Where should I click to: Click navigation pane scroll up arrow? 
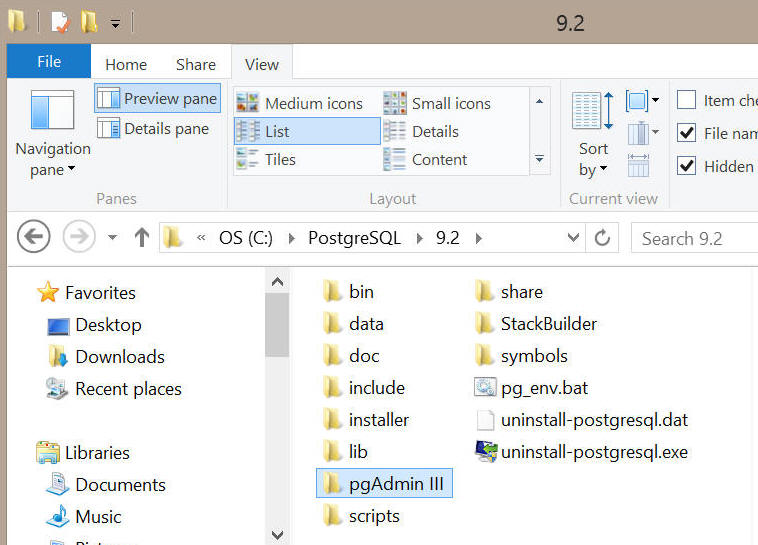coord(277,281)
